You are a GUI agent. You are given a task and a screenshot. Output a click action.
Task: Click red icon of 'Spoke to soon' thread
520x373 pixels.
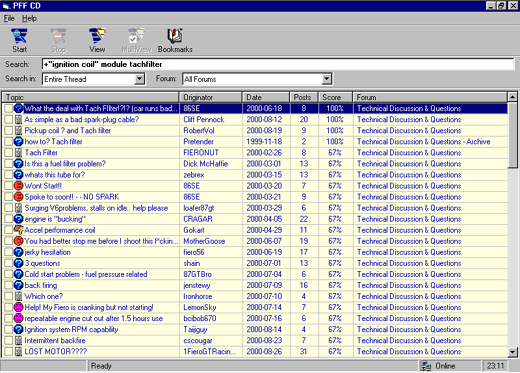[18, 196]
